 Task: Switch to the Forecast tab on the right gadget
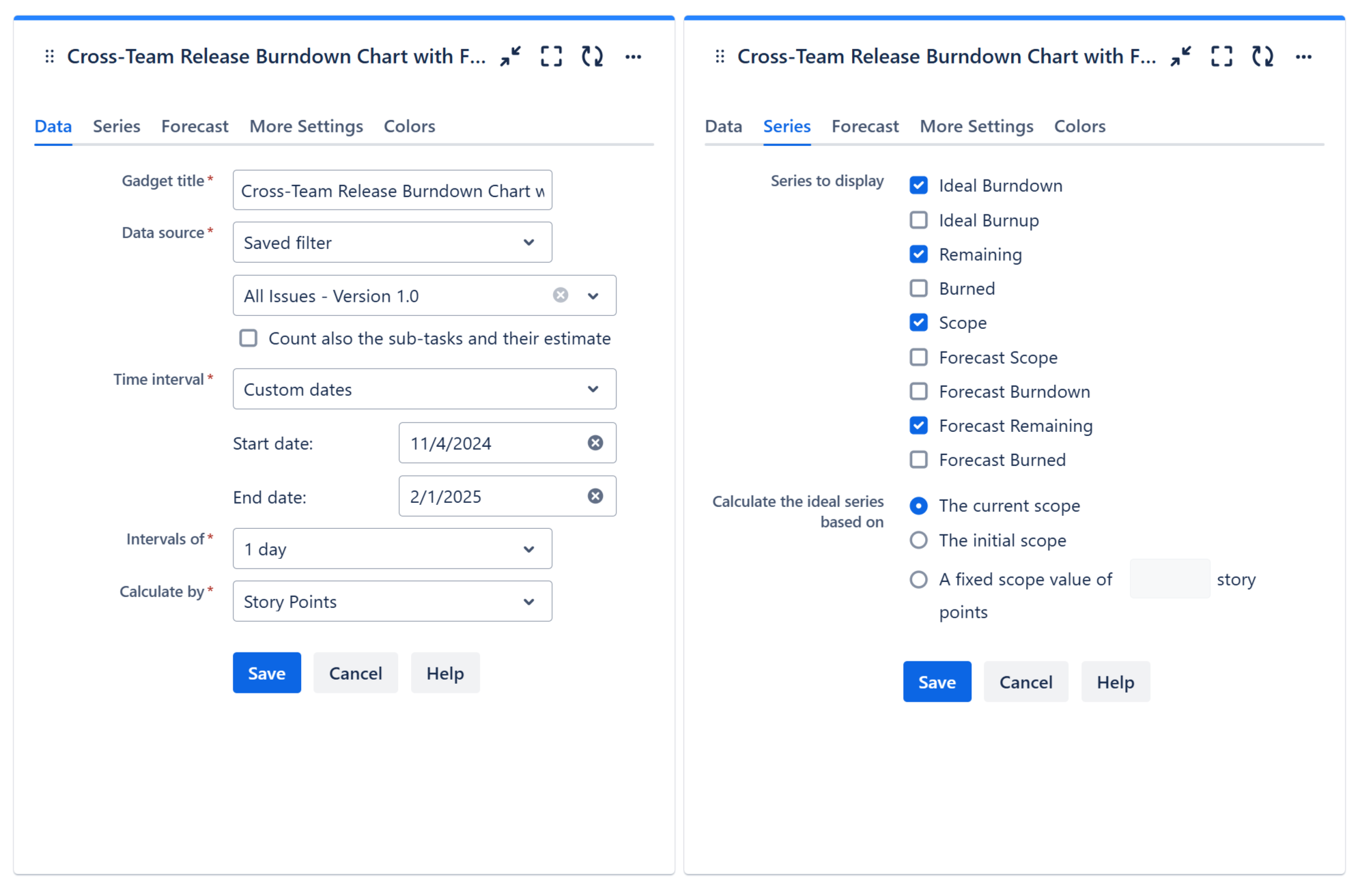coord(864,126)
